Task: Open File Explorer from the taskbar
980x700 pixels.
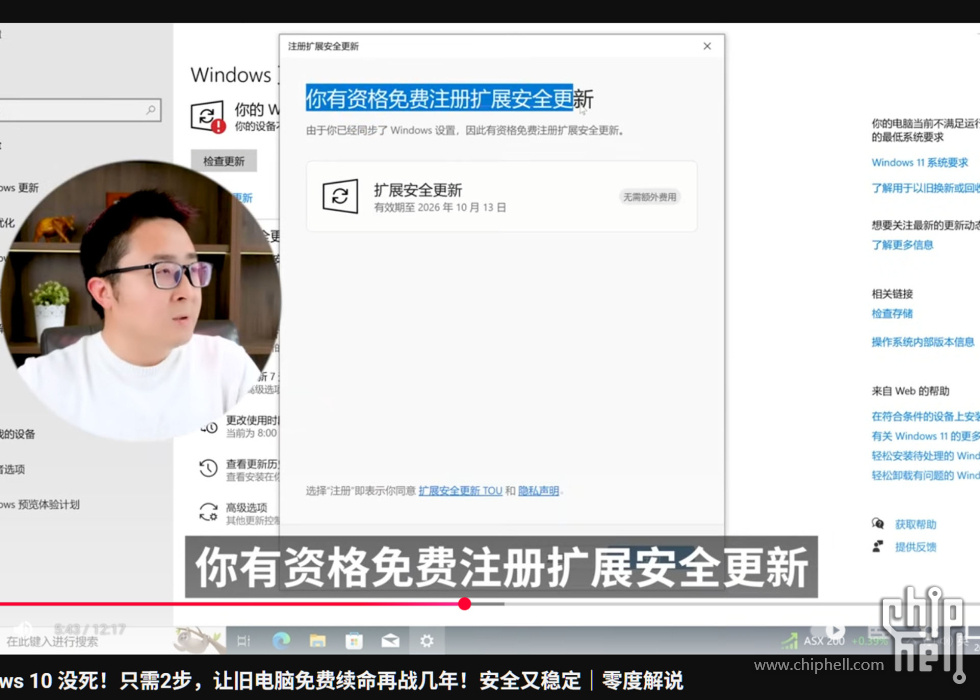Action: pos(317,640)
